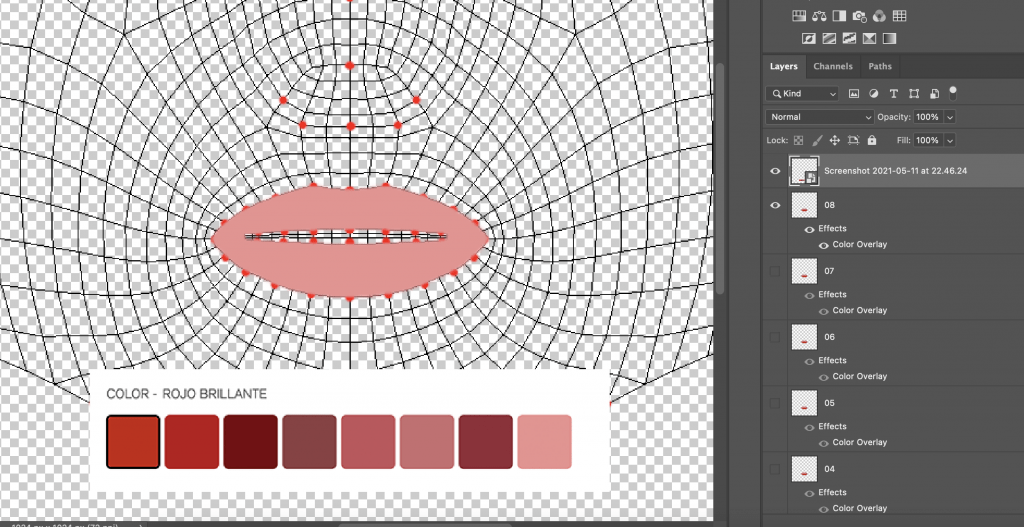Filter layers by adjustment layers icon

pos(874,93)
